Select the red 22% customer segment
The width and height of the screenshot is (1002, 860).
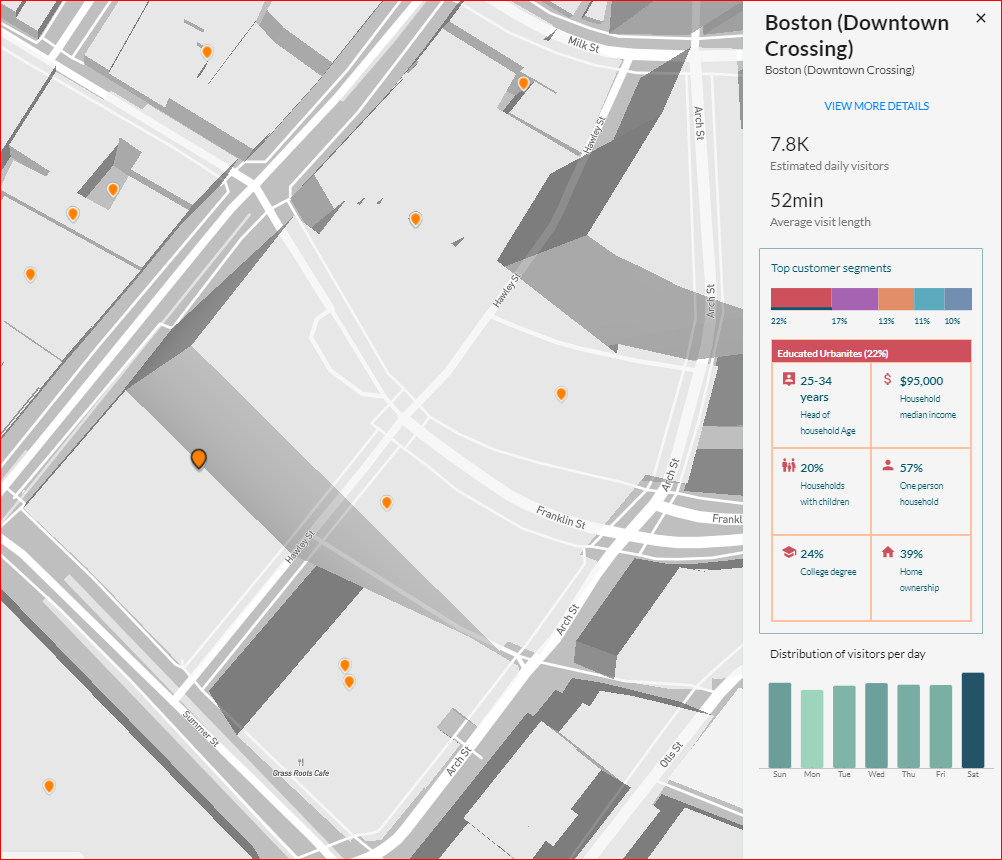click(801, 298)
